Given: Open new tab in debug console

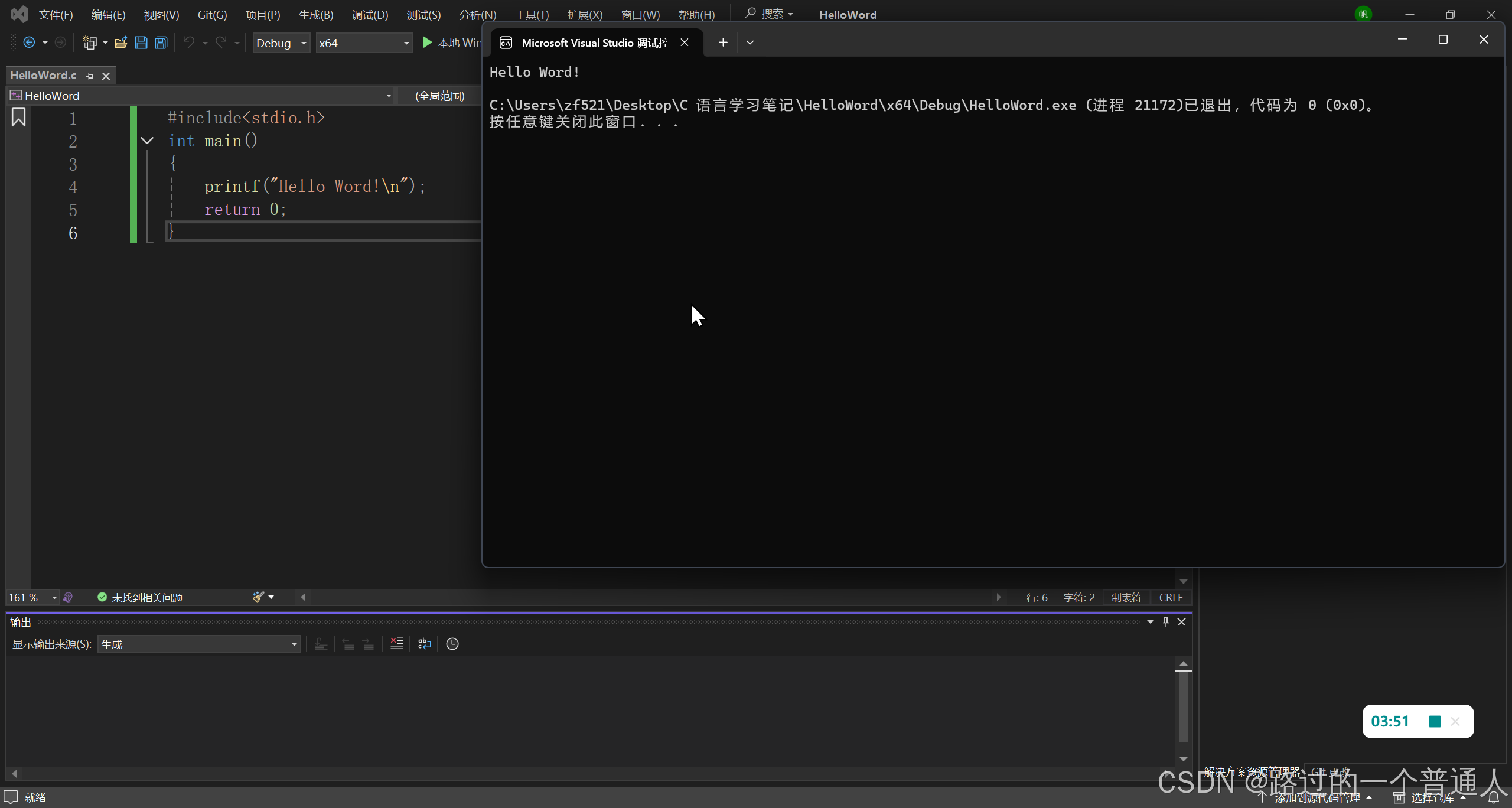Looking at the screenshot, I should 723,42.
